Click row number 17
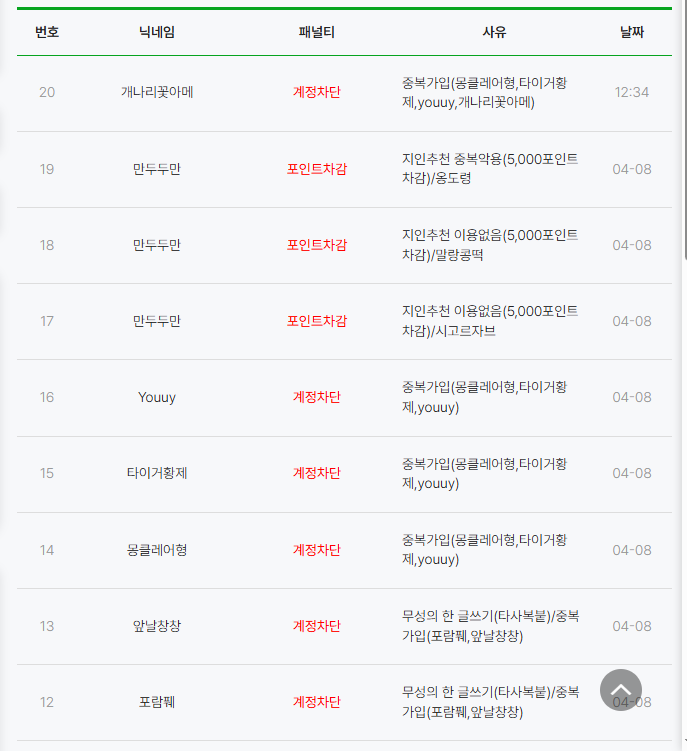This screenshot has height=751, width=687. point(47,321)
